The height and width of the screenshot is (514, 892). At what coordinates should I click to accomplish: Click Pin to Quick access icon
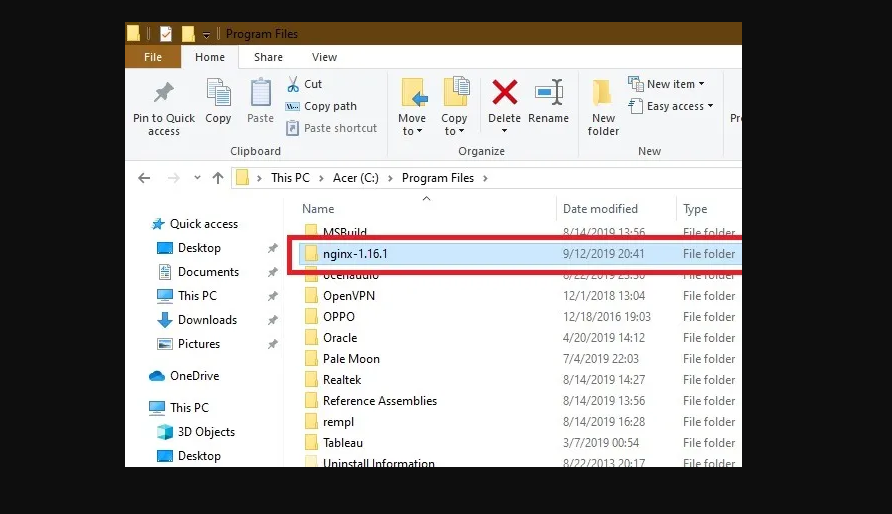pos(164,93)
